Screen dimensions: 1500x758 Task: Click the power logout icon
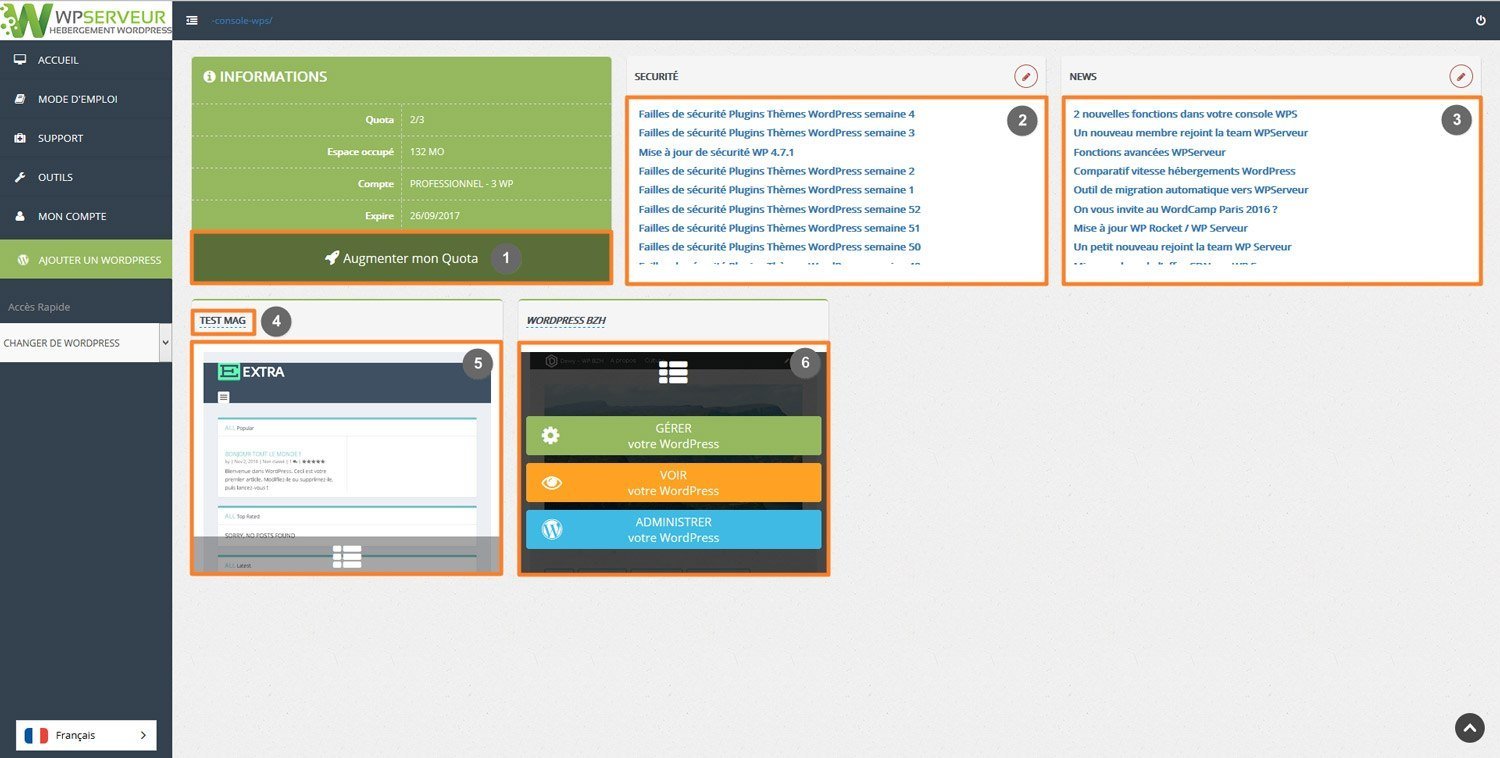point(1481,21)
